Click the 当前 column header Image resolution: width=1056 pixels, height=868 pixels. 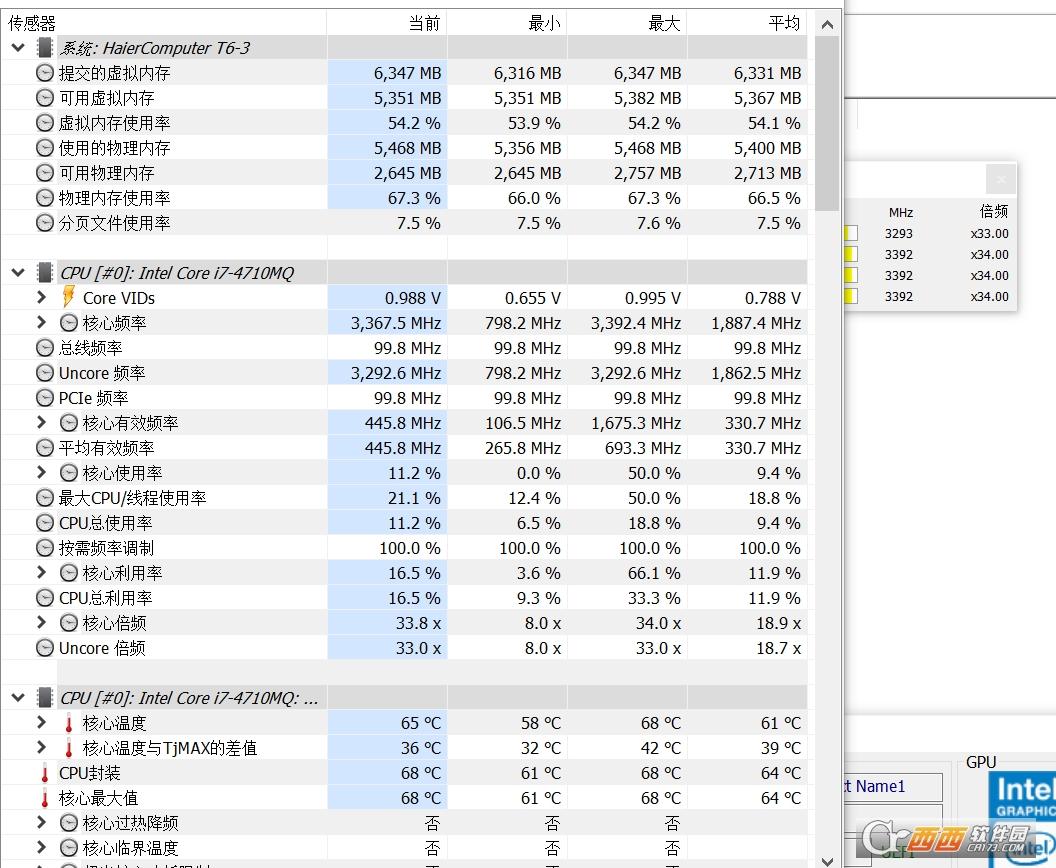(x=387, y=23)
